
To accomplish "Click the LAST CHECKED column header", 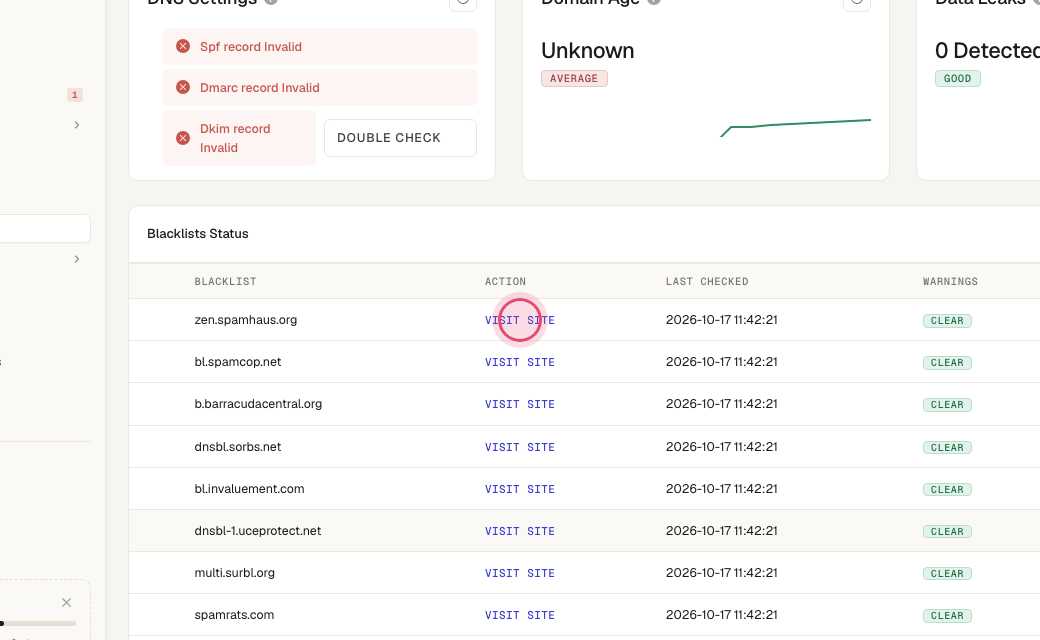I will 706,281.
